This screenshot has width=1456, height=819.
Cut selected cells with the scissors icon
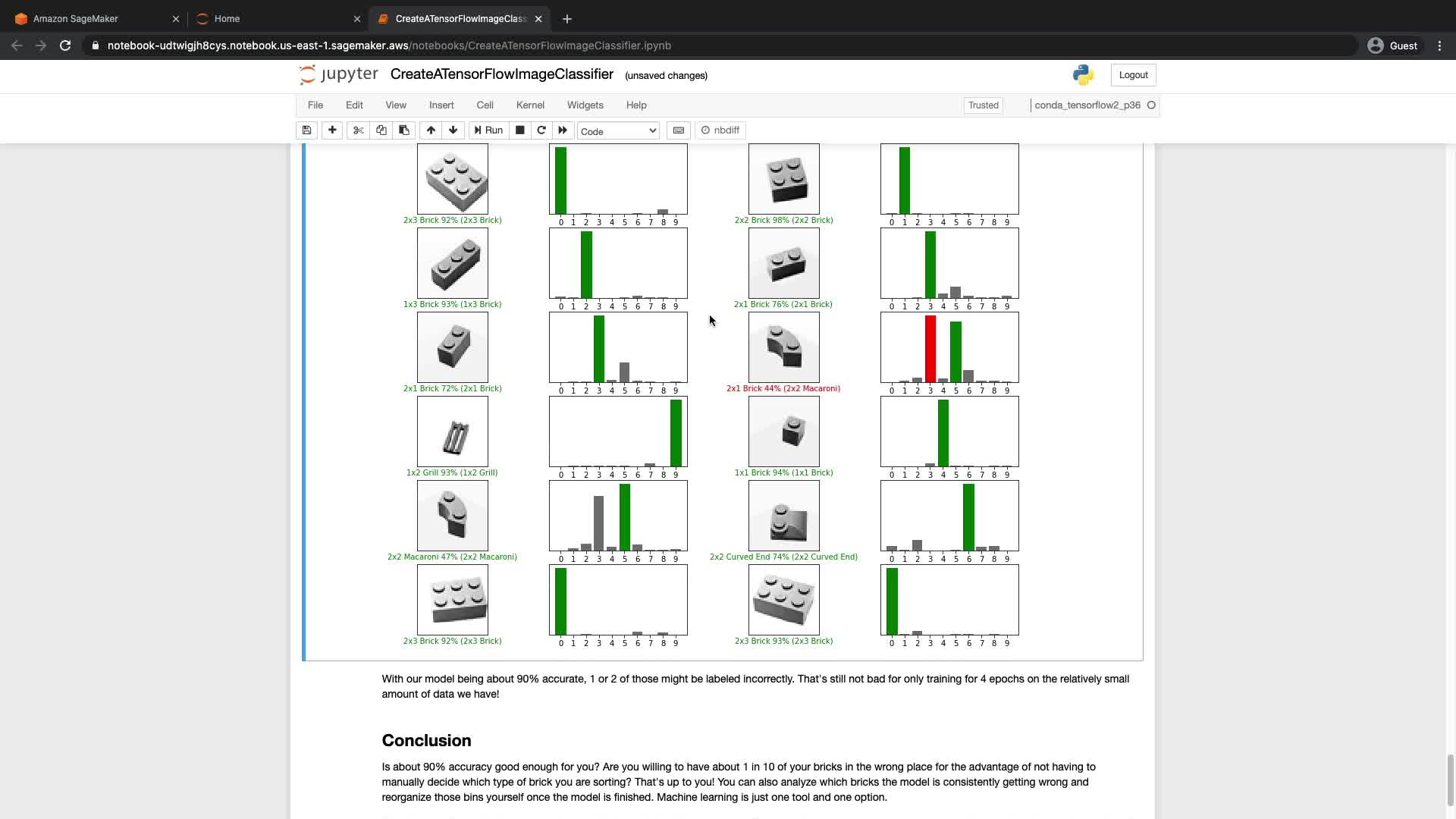pyautogui.click(x=359, y=130)
